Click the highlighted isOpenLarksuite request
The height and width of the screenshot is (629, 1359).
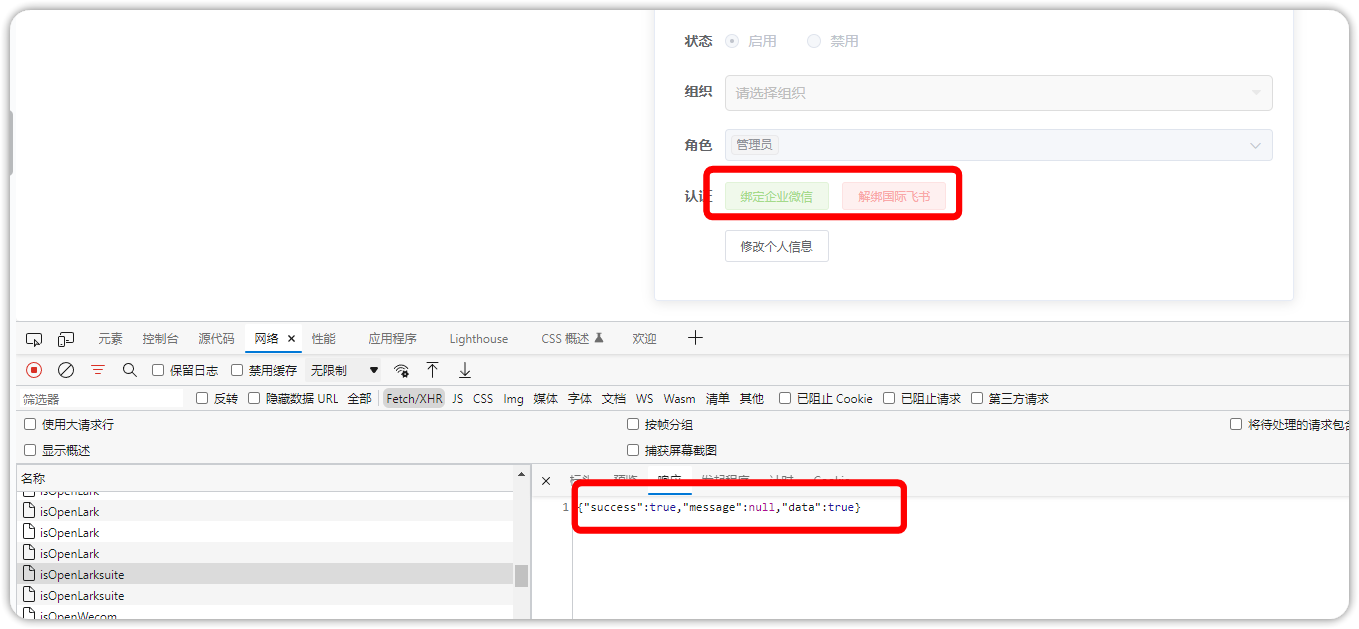[265, 574]
